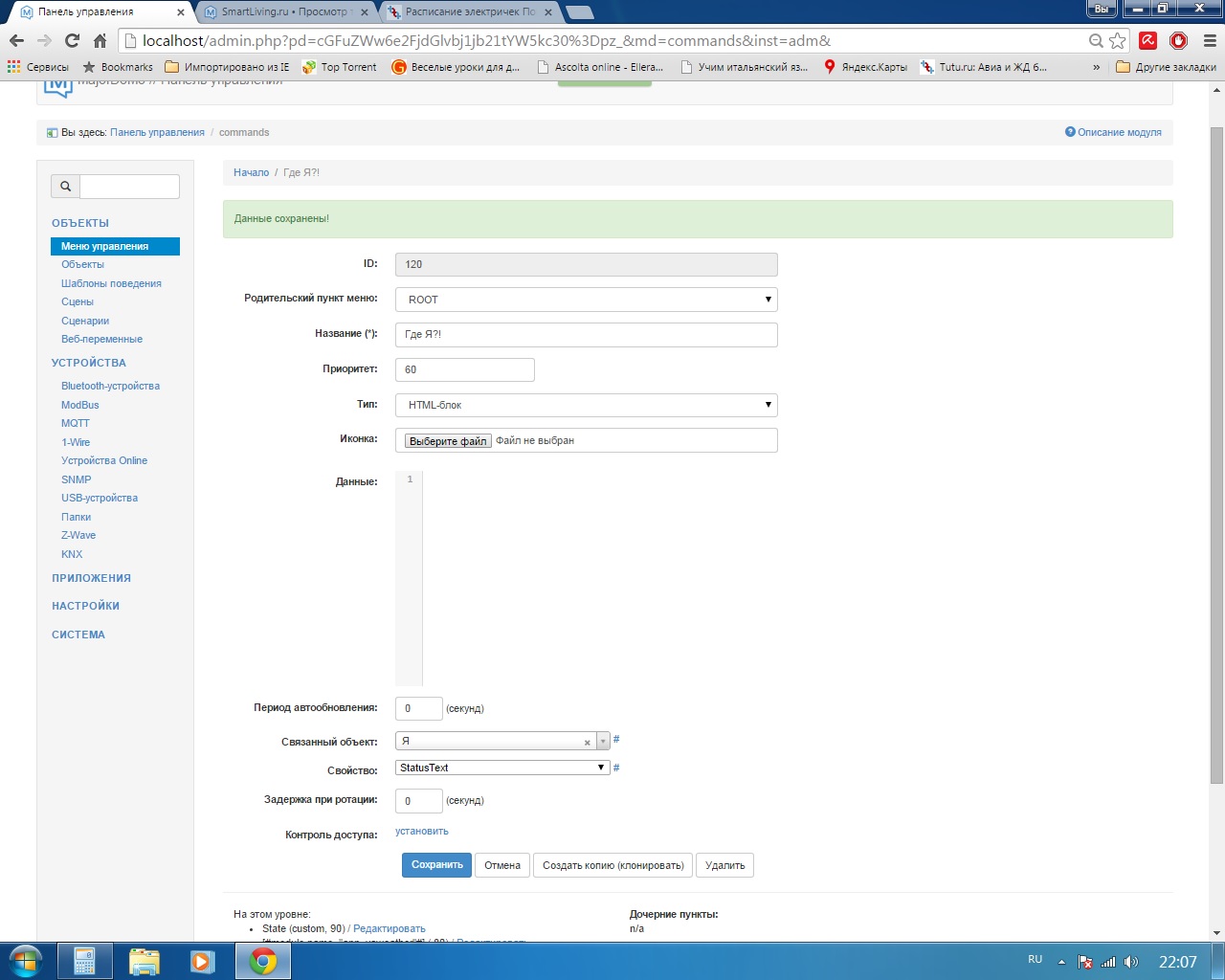This screenshot has height=980, width=1225.
Task: Open the Родительский пункт меню ROOT dropdown
Action: pos(586,300)
